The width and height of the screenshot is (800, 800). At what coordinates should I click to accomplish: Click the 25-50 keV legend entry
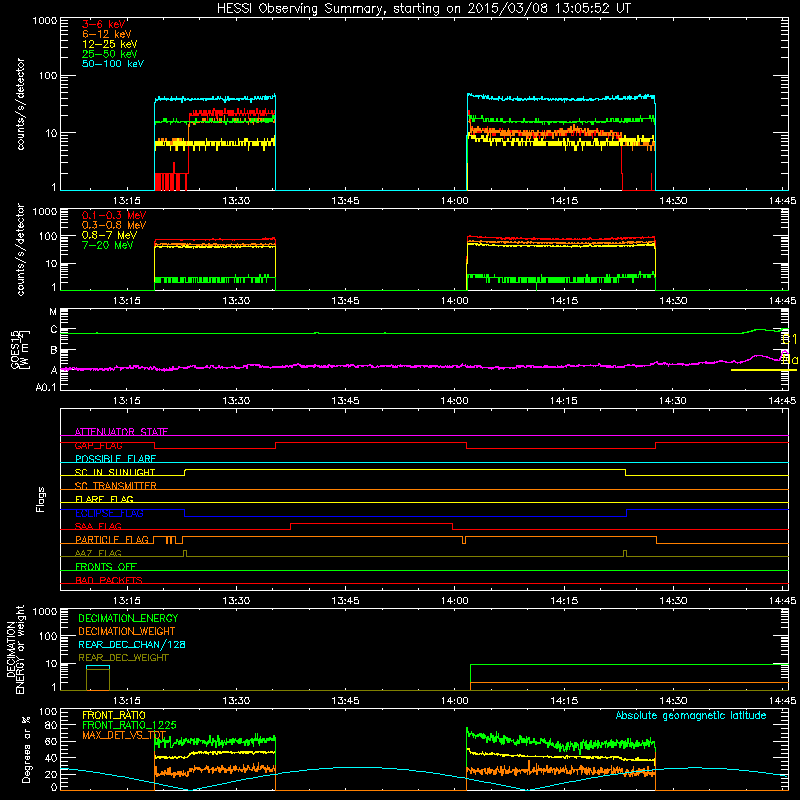[x=110, y=54]
